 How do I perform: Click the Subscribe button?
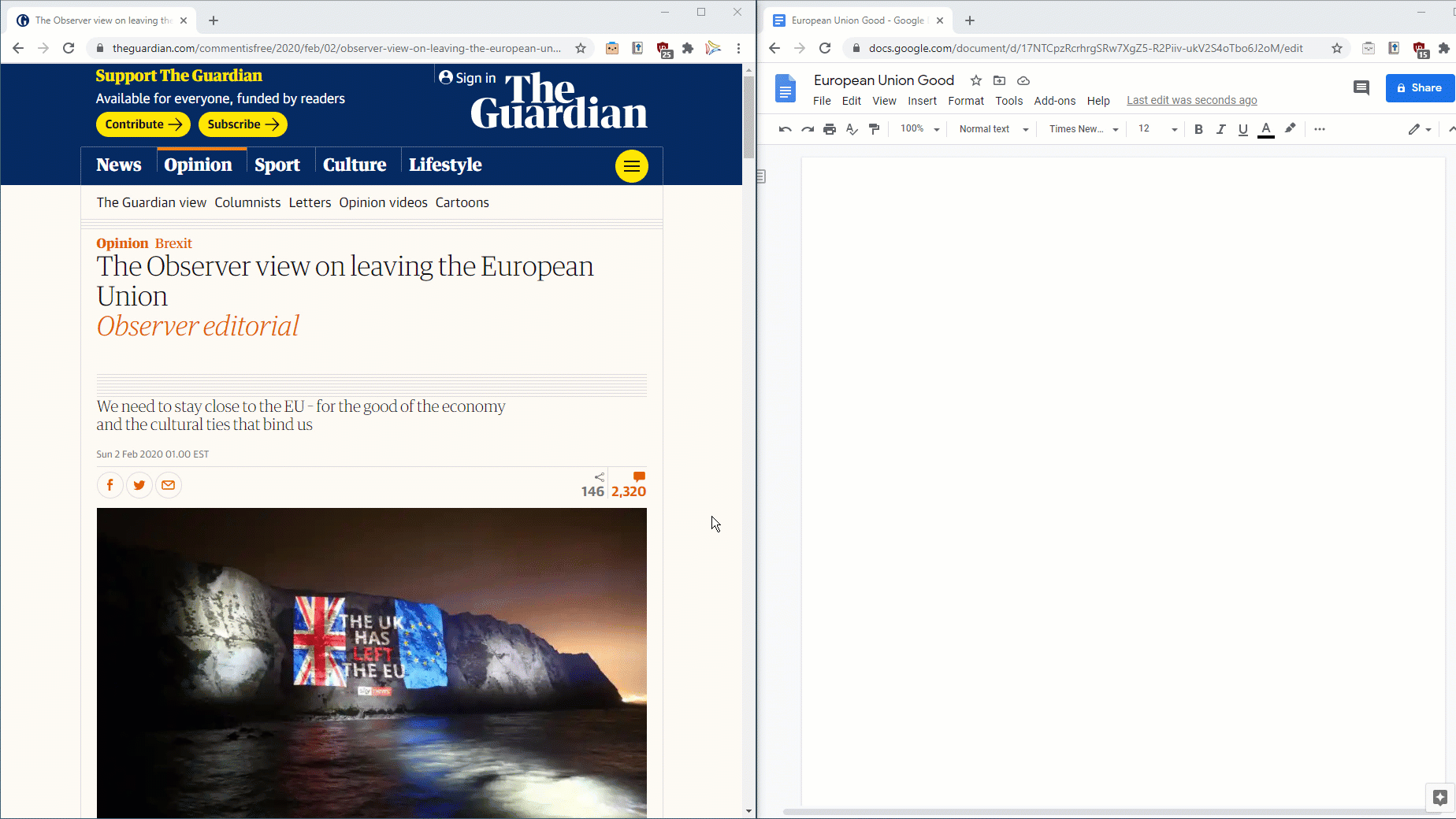tap(243, 124)
